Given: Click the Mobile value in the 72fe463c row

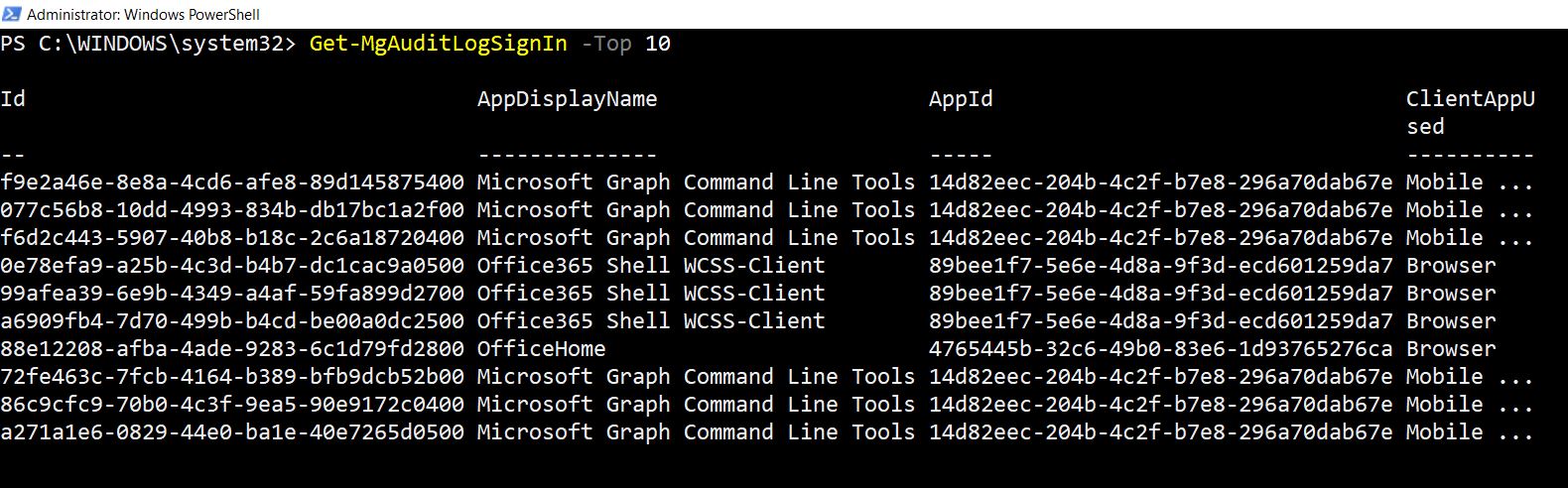Looking at the screenshot, I should pos(1444,377).
